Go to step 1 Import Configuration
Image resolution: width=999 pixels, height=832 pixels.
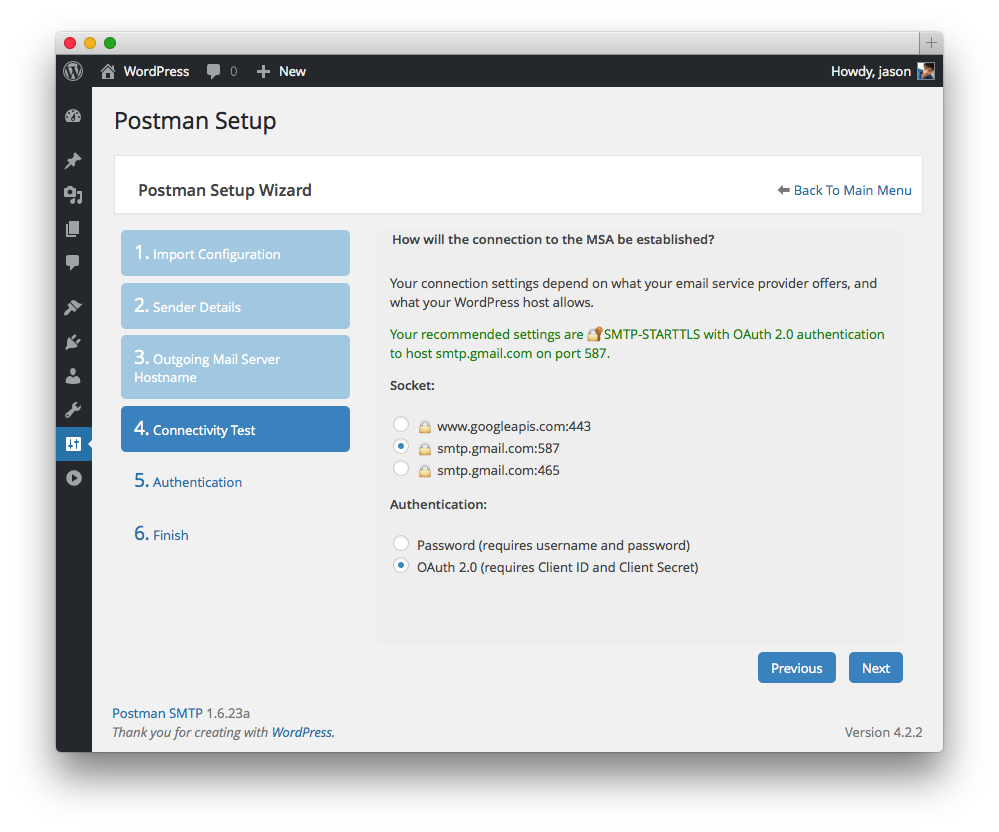[235, 253]
